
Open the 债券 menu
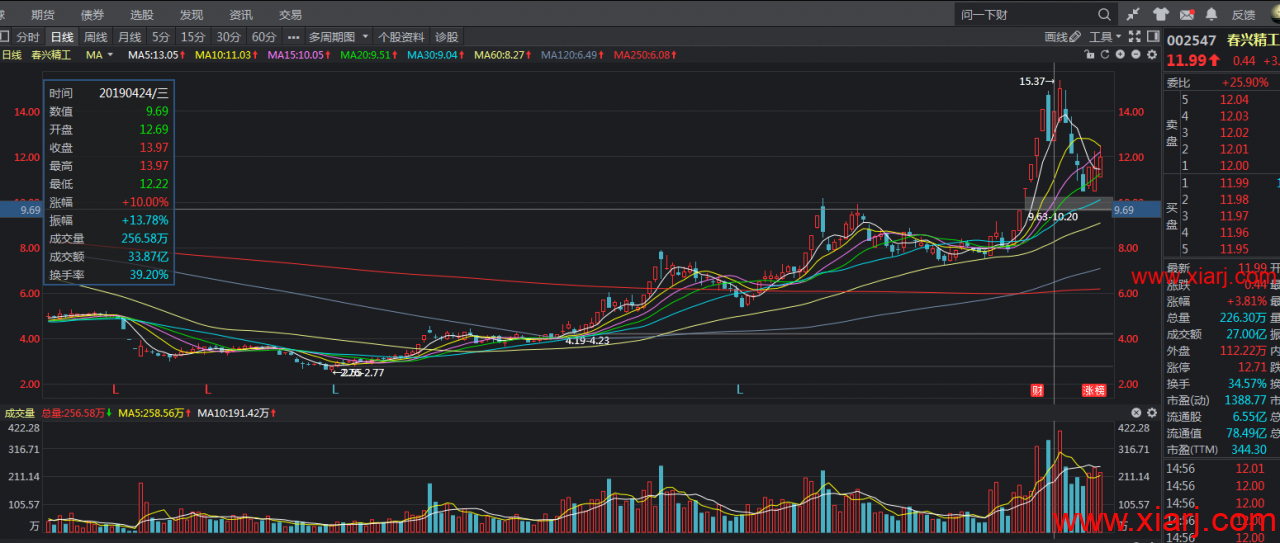coord(92,15)
